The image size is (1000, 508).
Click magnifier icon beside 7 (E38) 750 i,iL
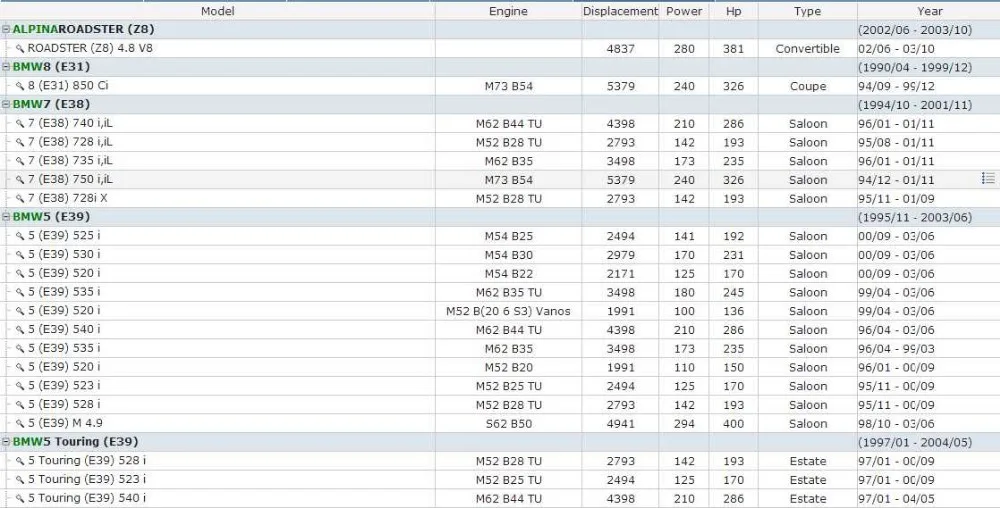pos(20,180)
